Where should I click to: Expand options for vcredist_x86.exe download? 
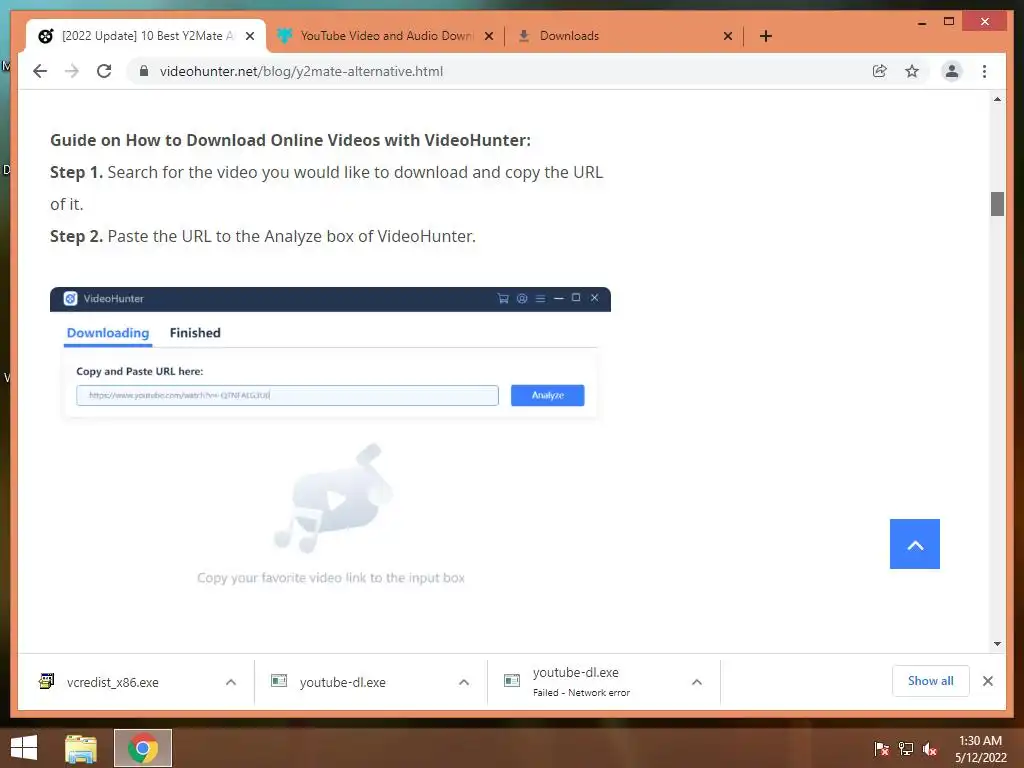pos(231,682)
